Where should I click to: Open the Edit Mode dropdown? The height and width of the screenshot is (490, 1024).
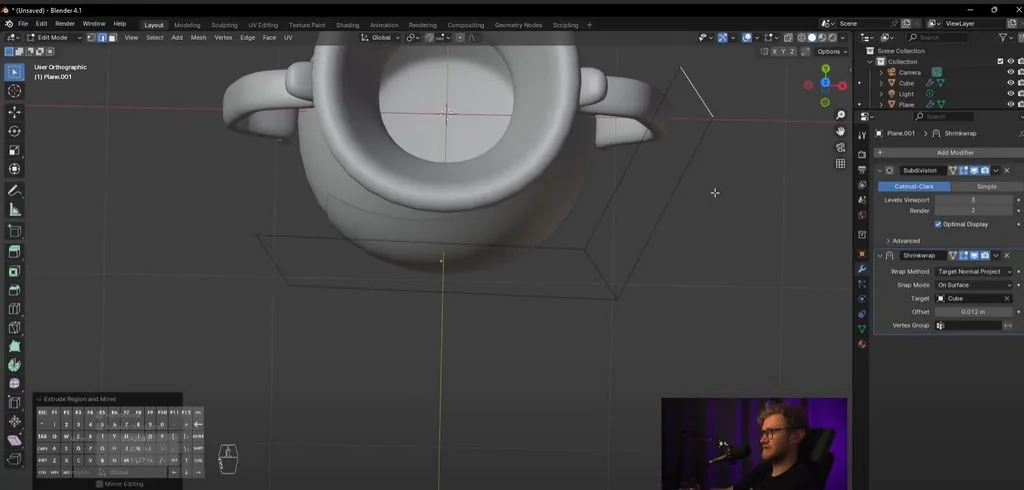54,38
